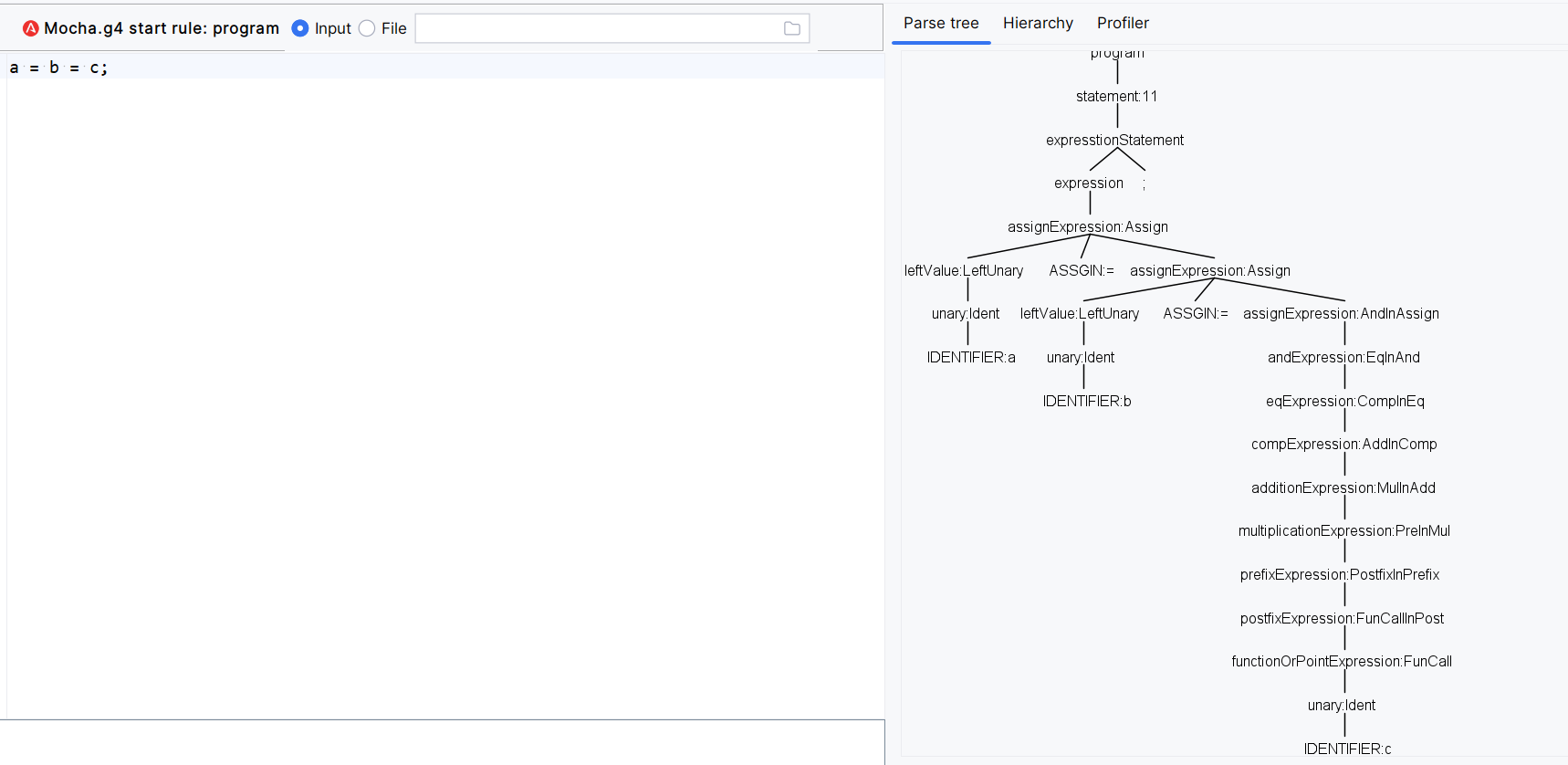The image size is (1568, 765).
Task: Select leftValue:LeftUnary node above IDENTIFIER:b
Action: coord(1080,313)
